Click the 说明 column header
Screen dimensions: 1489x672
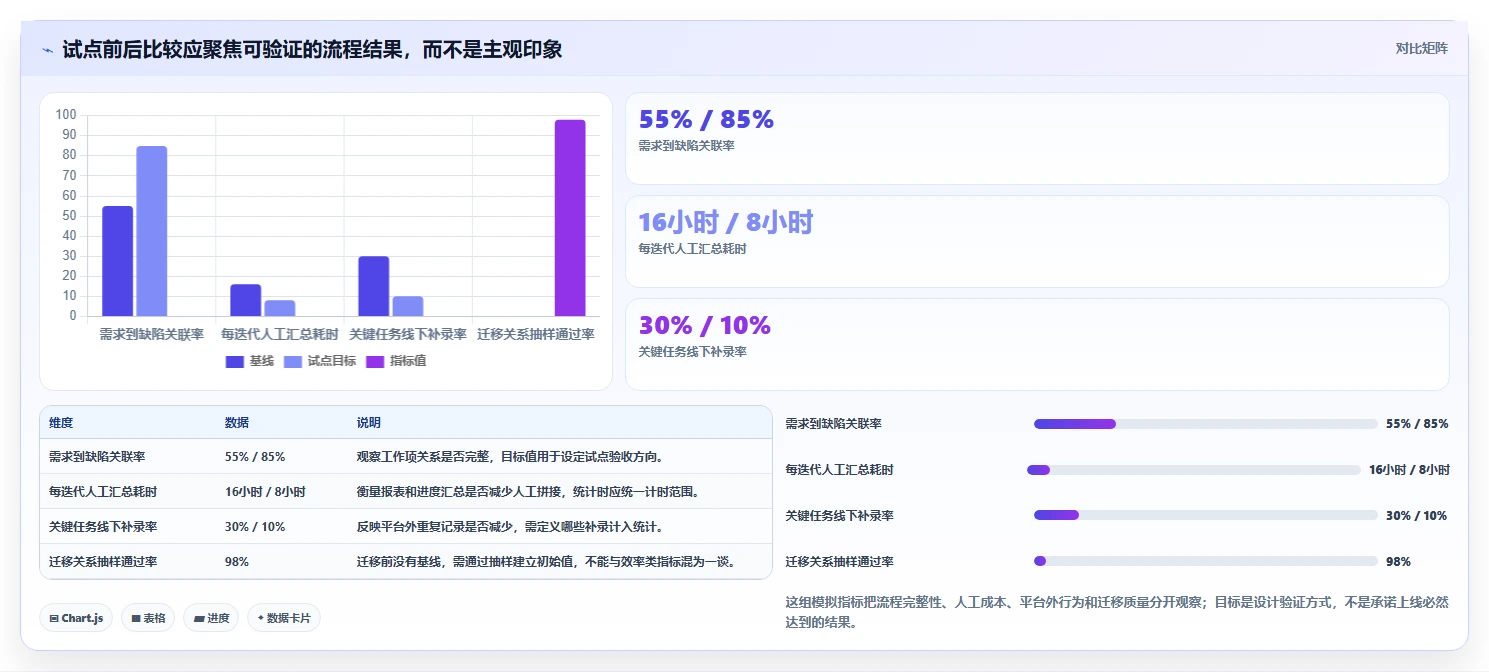tap(369, 423)
